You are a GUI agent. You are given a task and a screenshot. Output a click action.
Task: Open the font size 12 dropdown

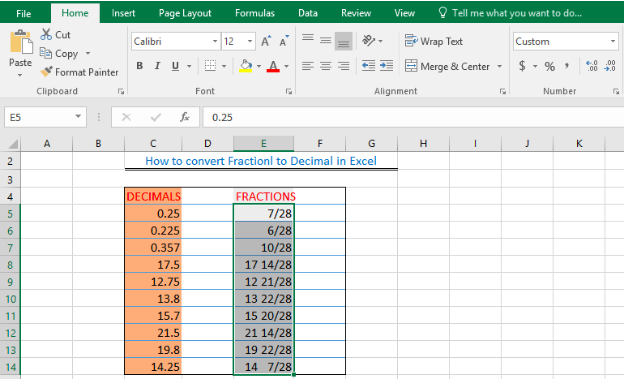click(x=250, y=41)
